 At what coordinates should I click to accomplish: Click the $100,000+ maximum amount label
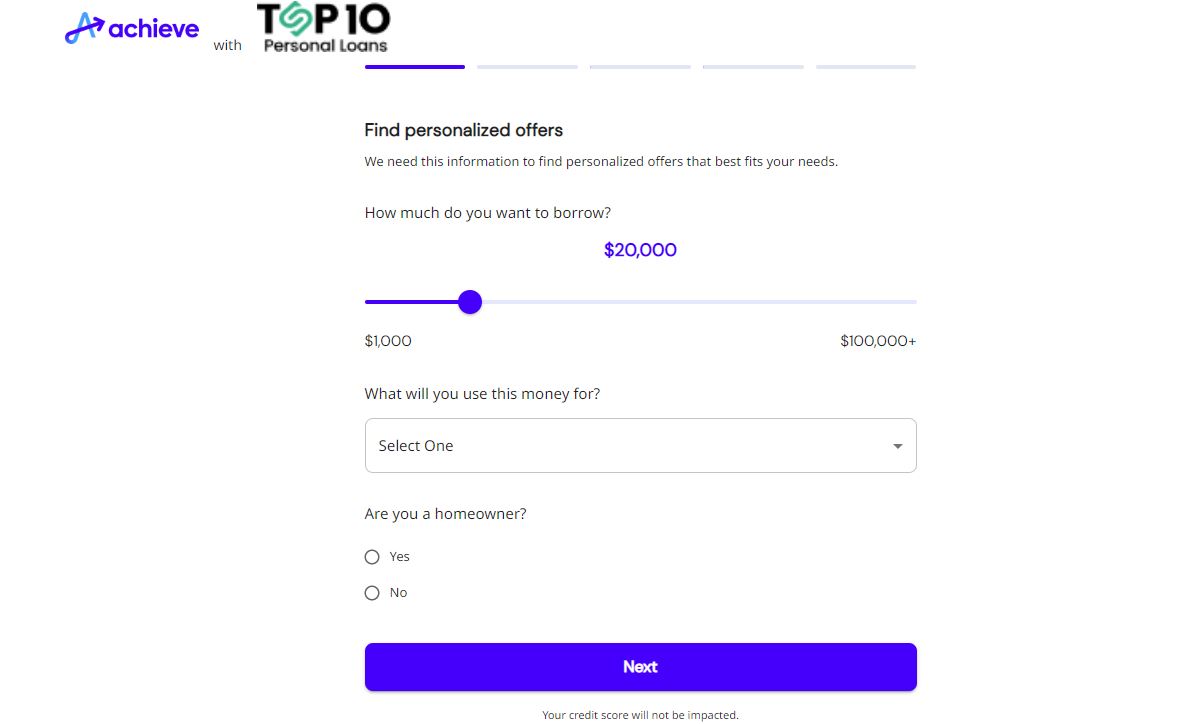click(x=877, y=341)
